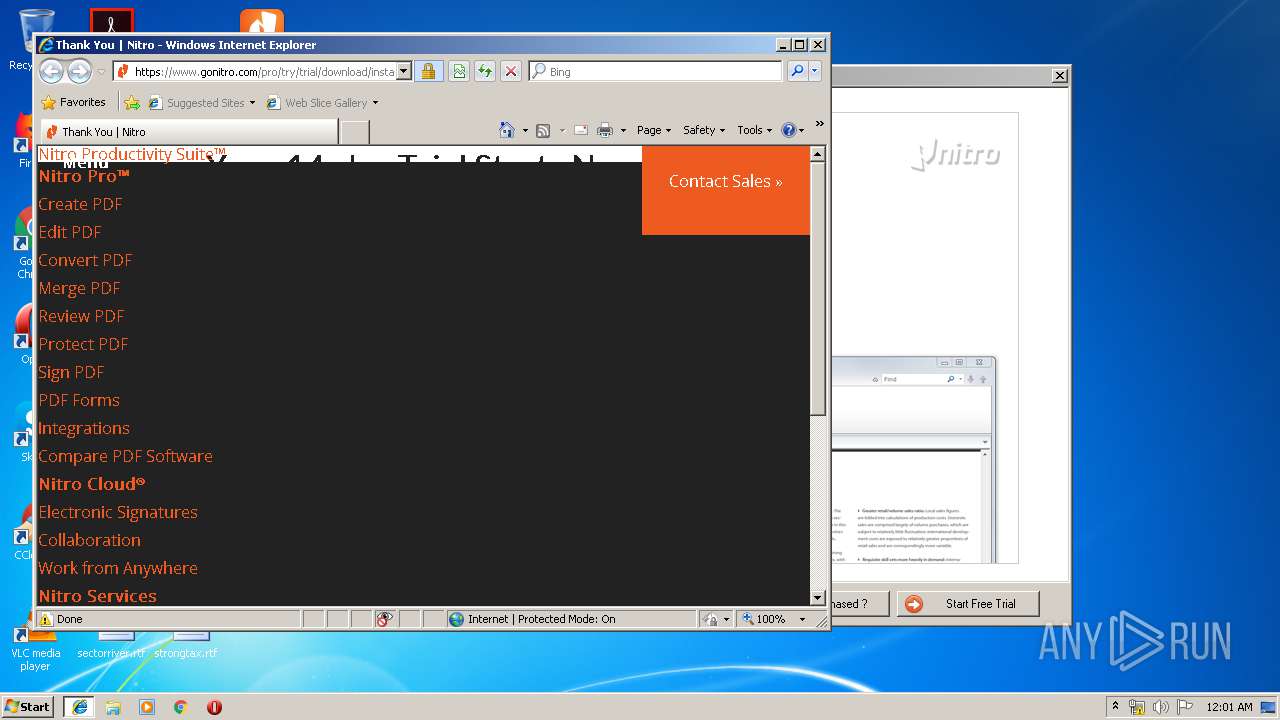Open the Page menu
The height and width of the screenshot is (720, 1280).
[654, 130]
